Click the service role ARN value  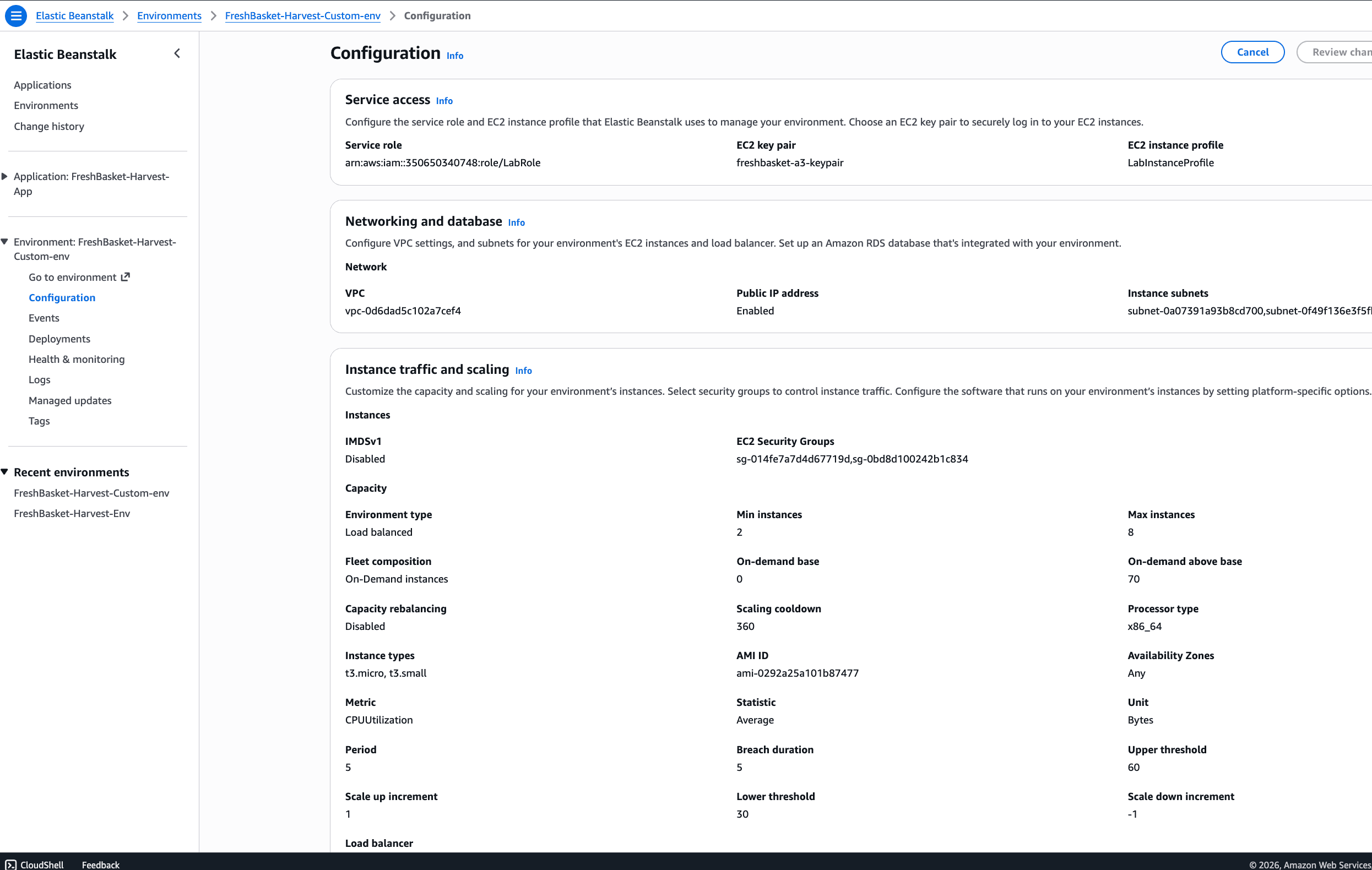click(443, 162)
